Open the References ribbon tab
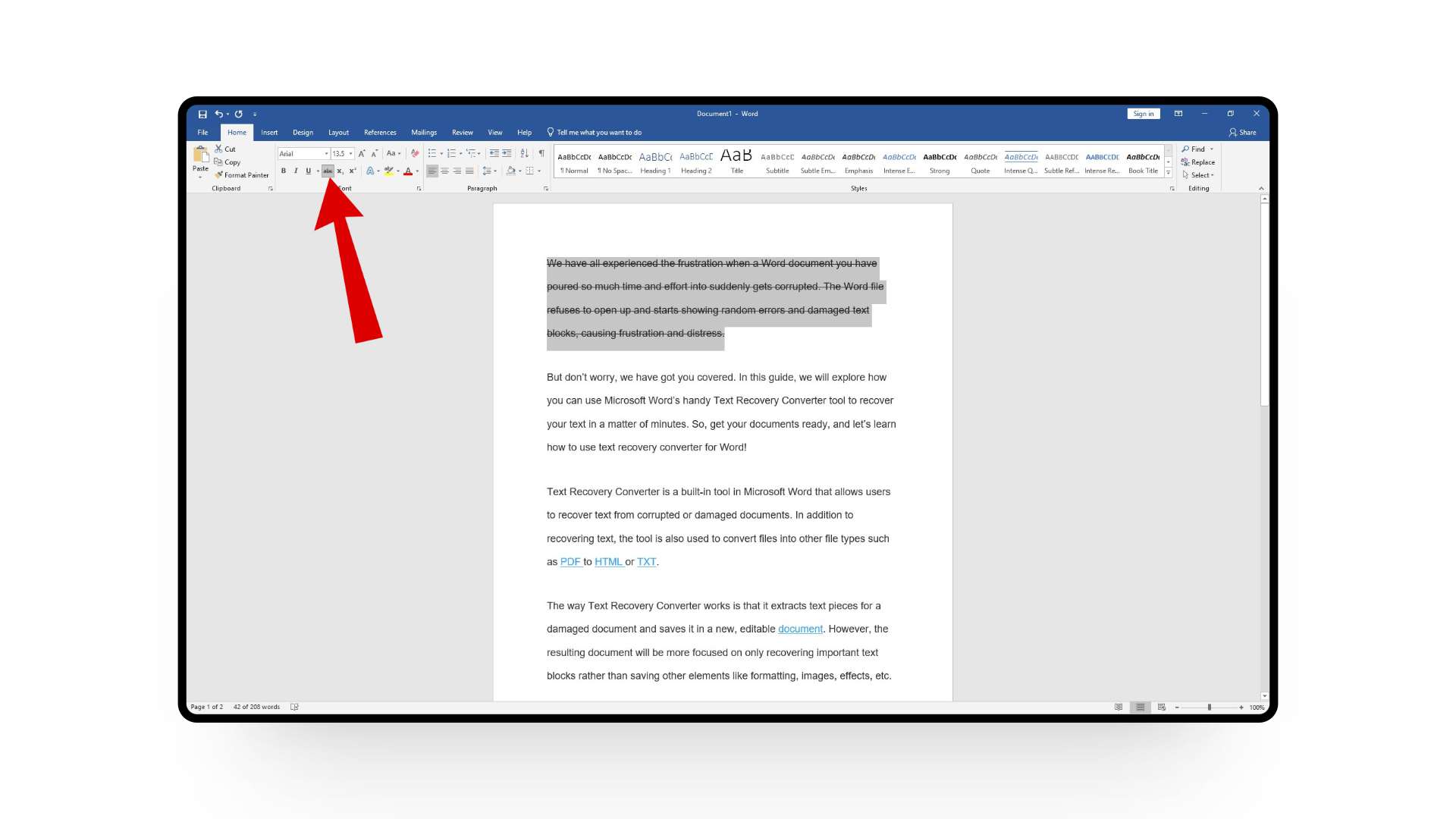Image resolution: width=1456 pixels, height=819 pixels. tap(380, 133)
